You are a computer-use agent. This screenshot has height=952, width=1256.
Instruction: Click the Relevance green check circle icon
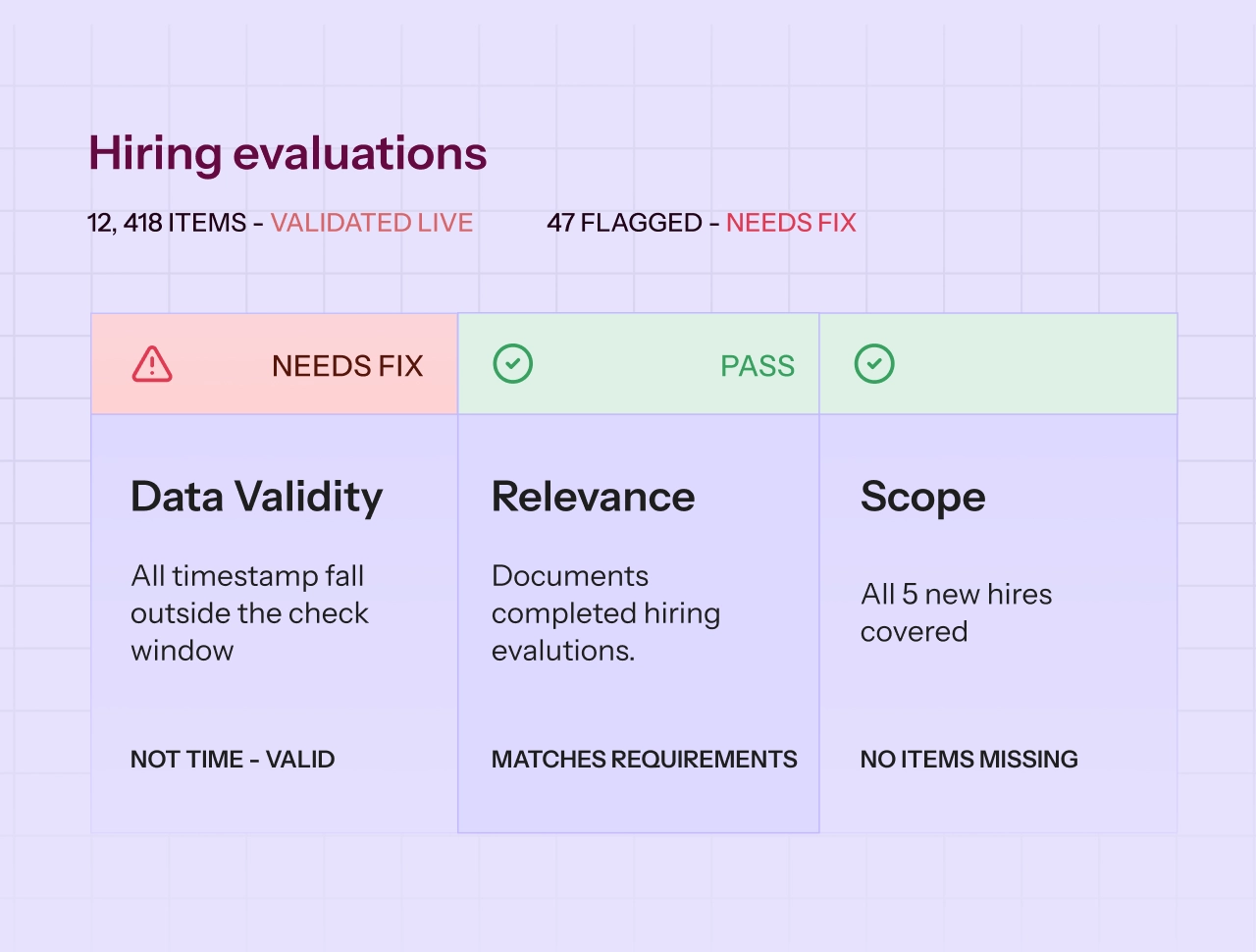point(512,364)
